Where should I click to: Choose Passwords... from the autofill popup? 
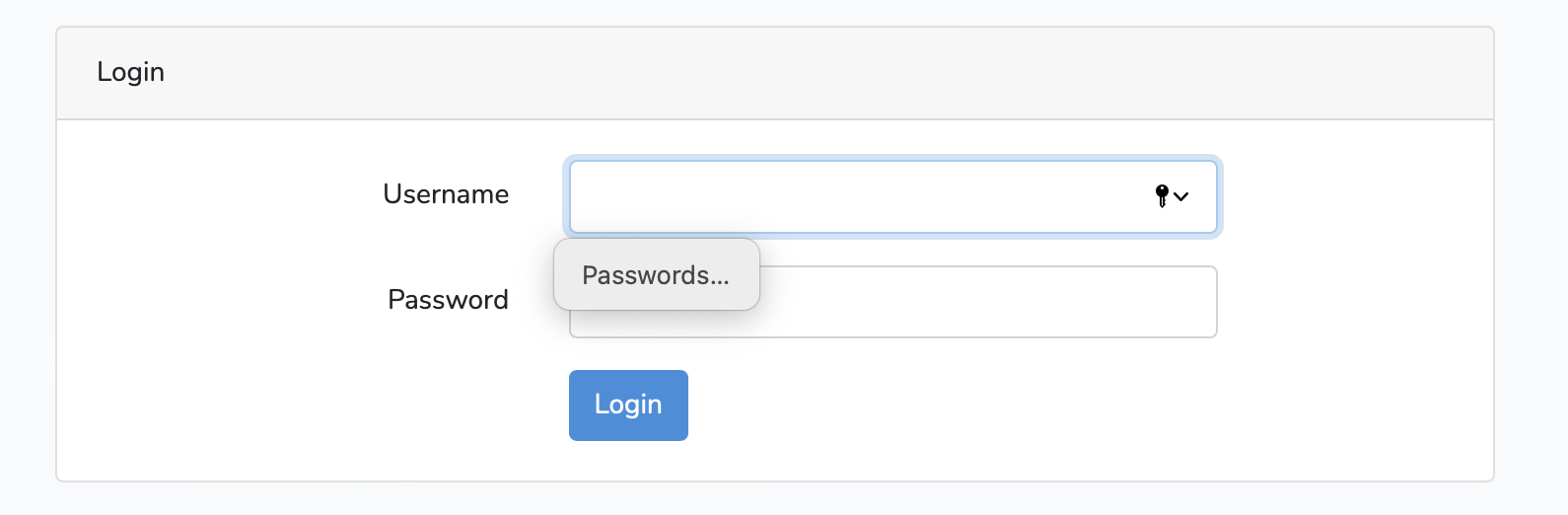point(656,275)
